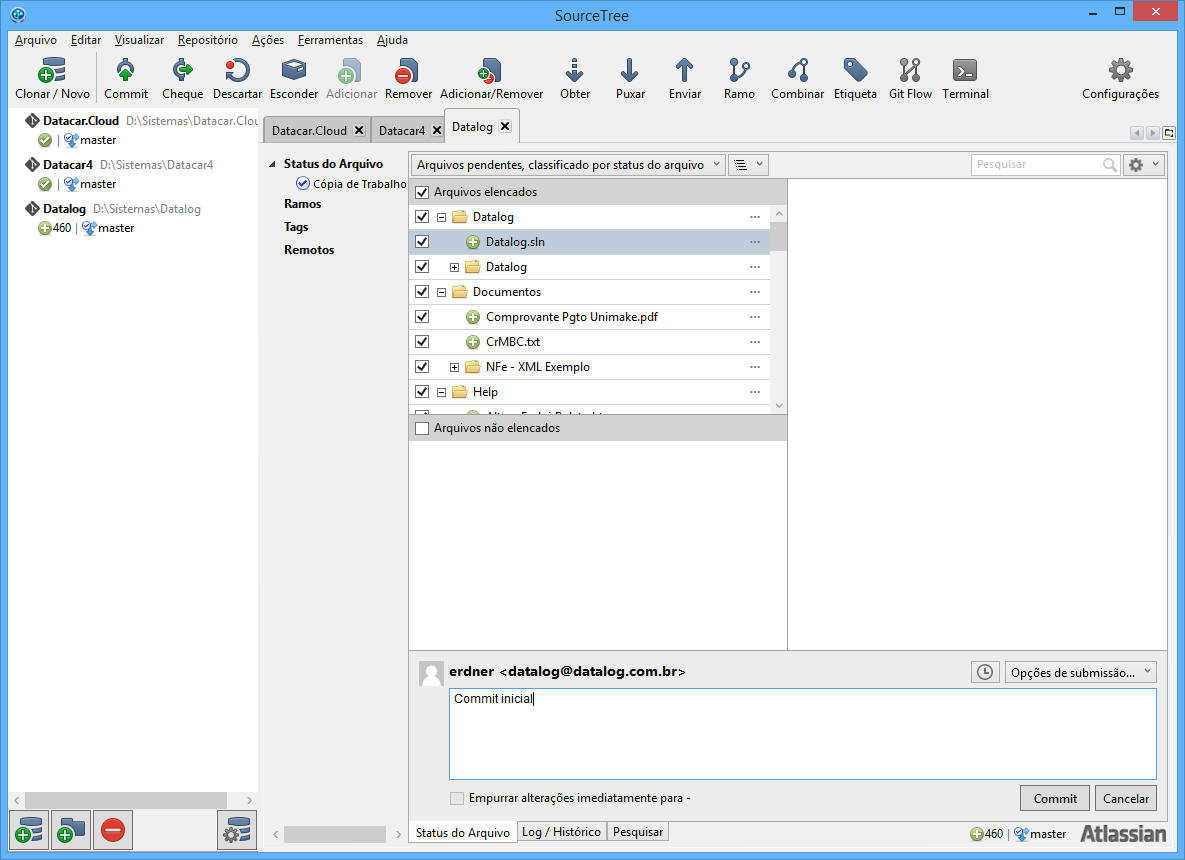Viewport: 1185px width, 860px height.
Task: Close the Datalog tab
Action: [x=505, y=126]
